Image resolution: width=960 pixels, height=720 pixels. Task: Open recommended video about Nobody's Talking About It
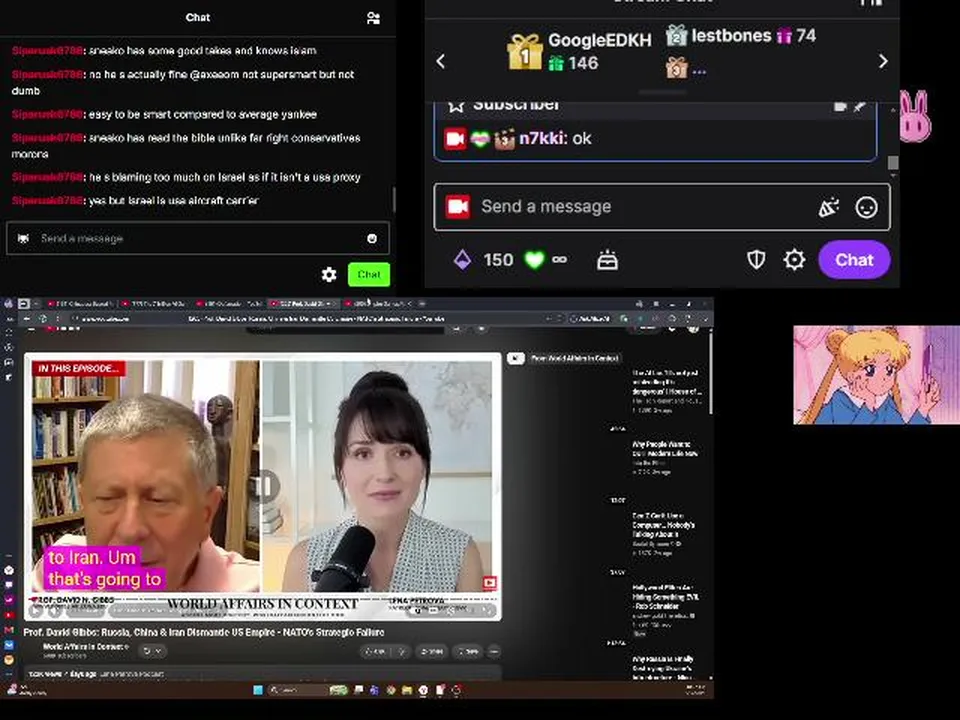663,525
